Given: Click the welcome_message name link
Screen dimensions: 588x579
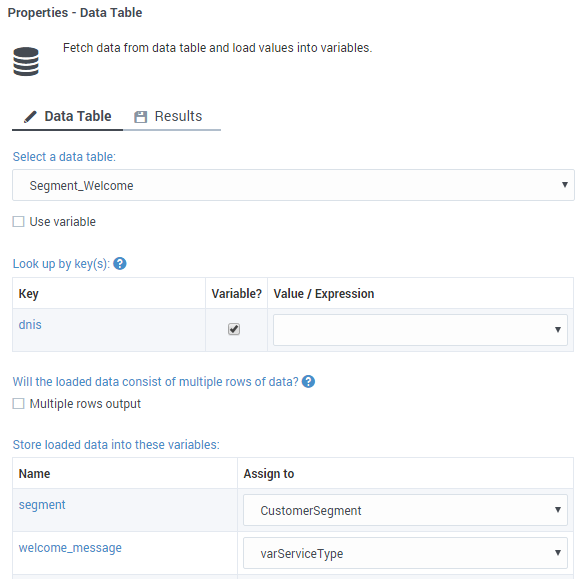Looking at the screenshot, I should (x=70, y=548).
